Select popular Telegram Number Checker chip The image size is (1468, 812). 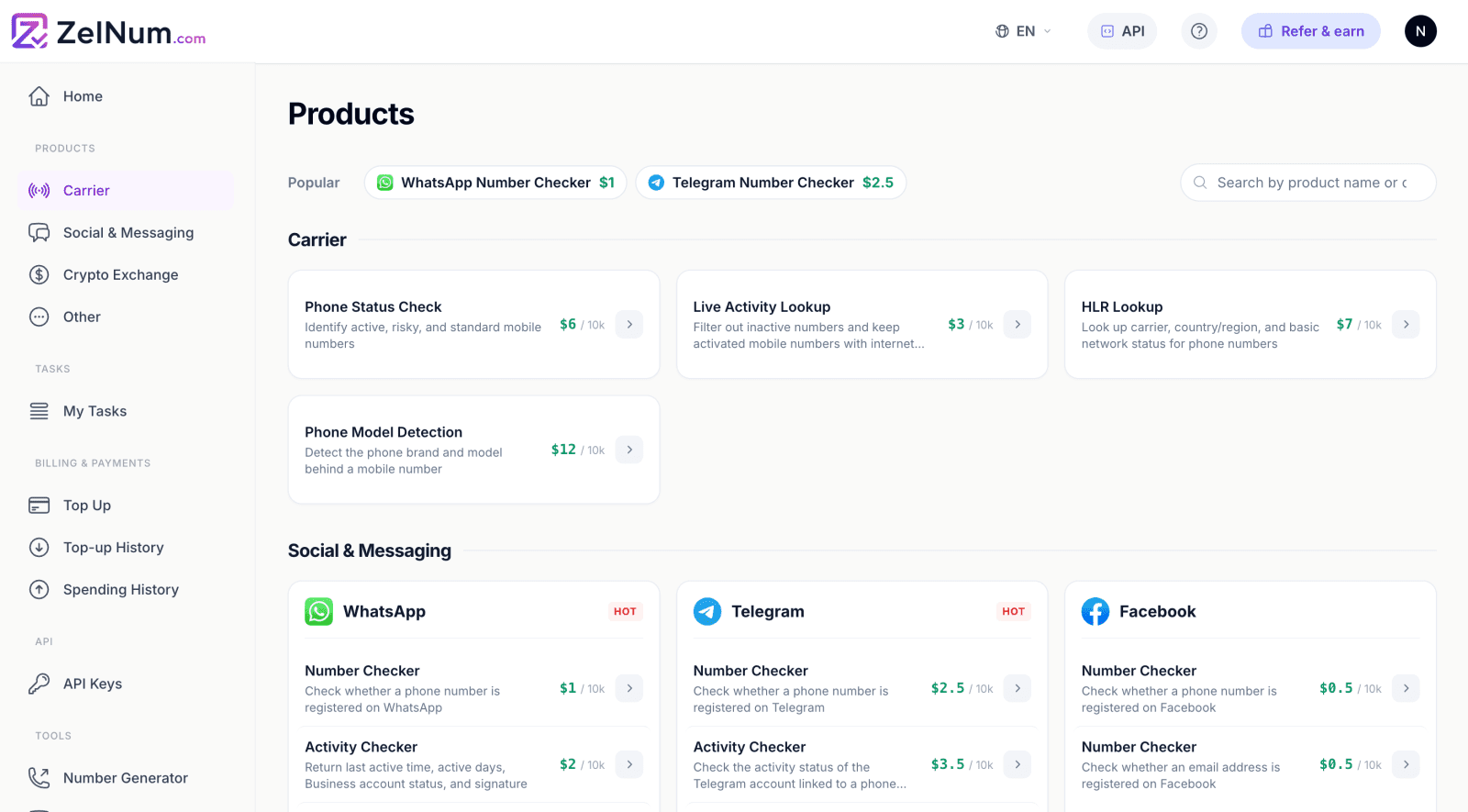[x=771, y=183]
